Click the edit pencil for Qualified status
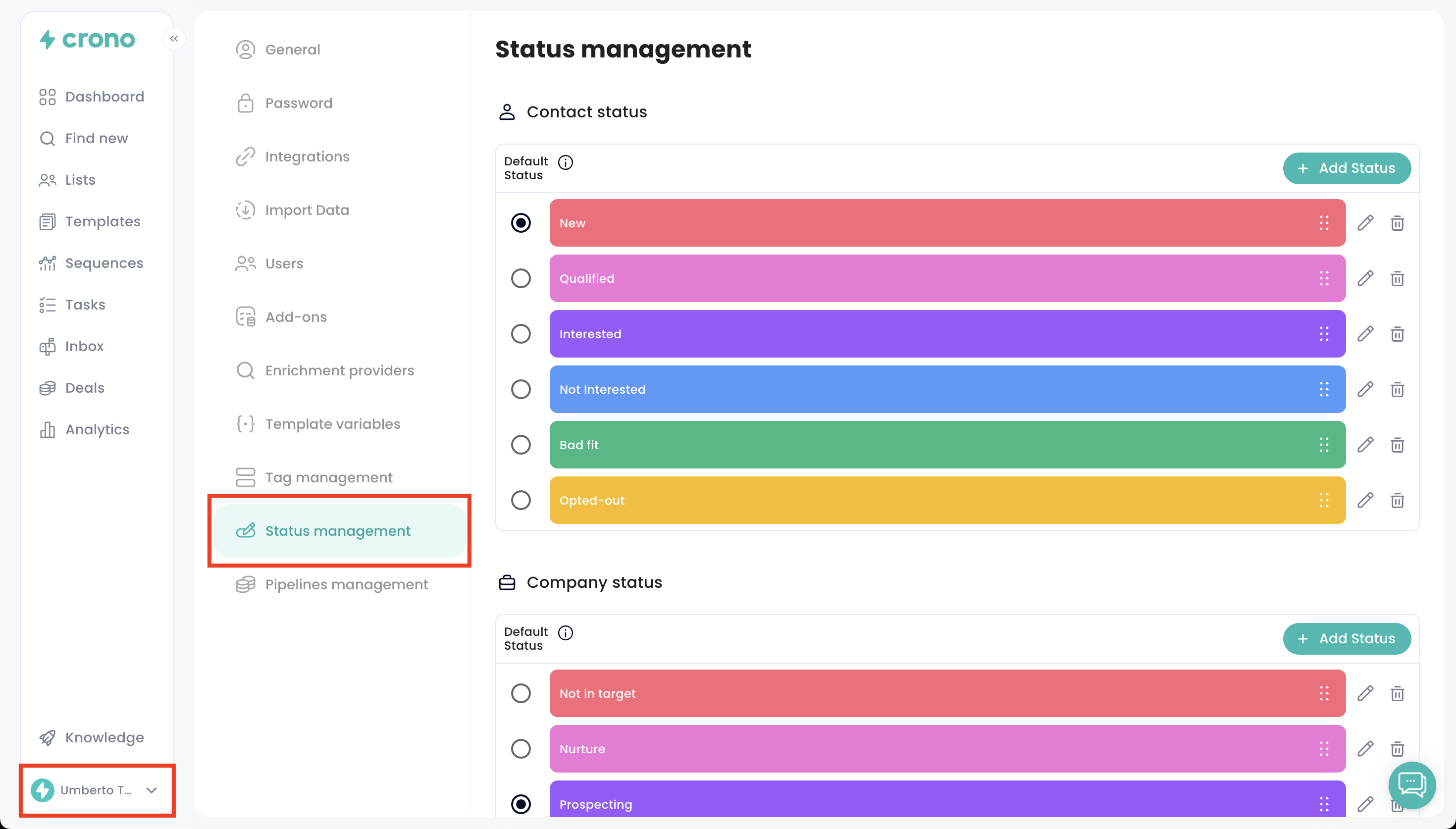 1365,278
